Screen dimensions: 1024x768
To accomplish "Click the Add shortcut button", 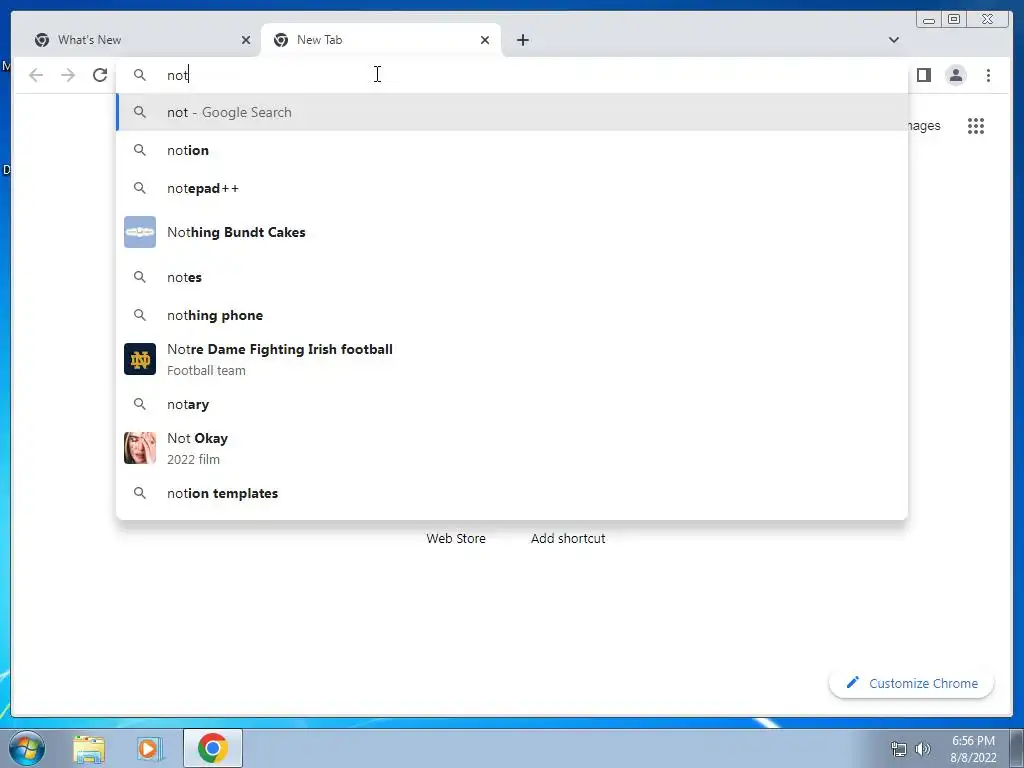I will pos(568,538).
